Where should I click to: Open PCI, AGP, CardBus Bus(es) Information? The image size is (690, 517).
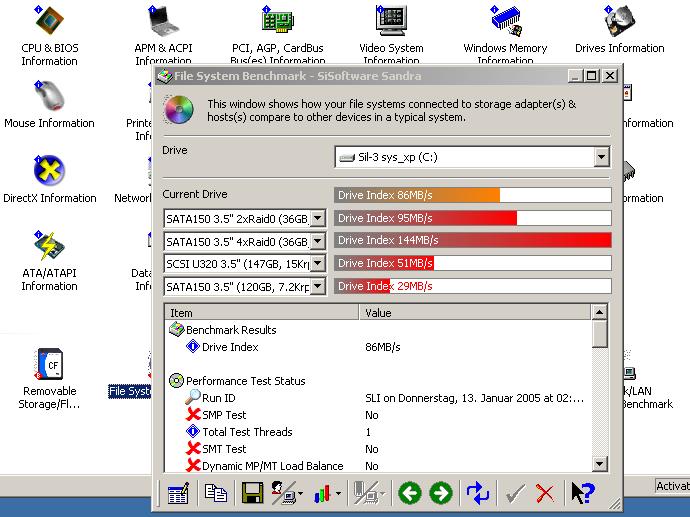coord(278,33)
